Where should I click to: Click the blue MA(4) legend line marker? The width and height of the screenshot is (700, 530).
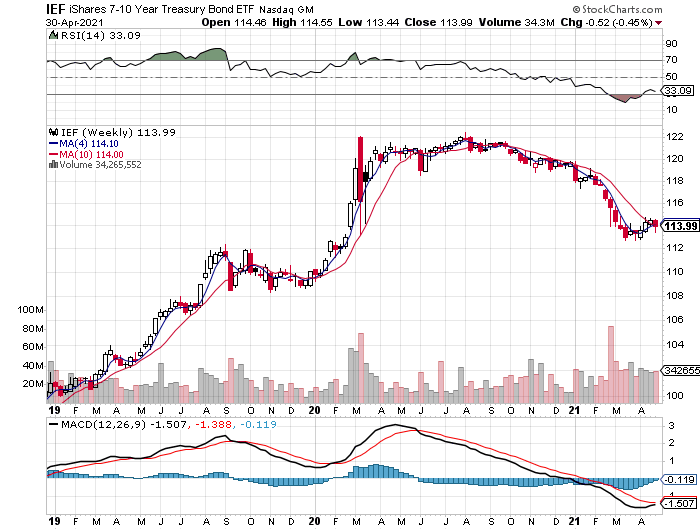(53, 143)
